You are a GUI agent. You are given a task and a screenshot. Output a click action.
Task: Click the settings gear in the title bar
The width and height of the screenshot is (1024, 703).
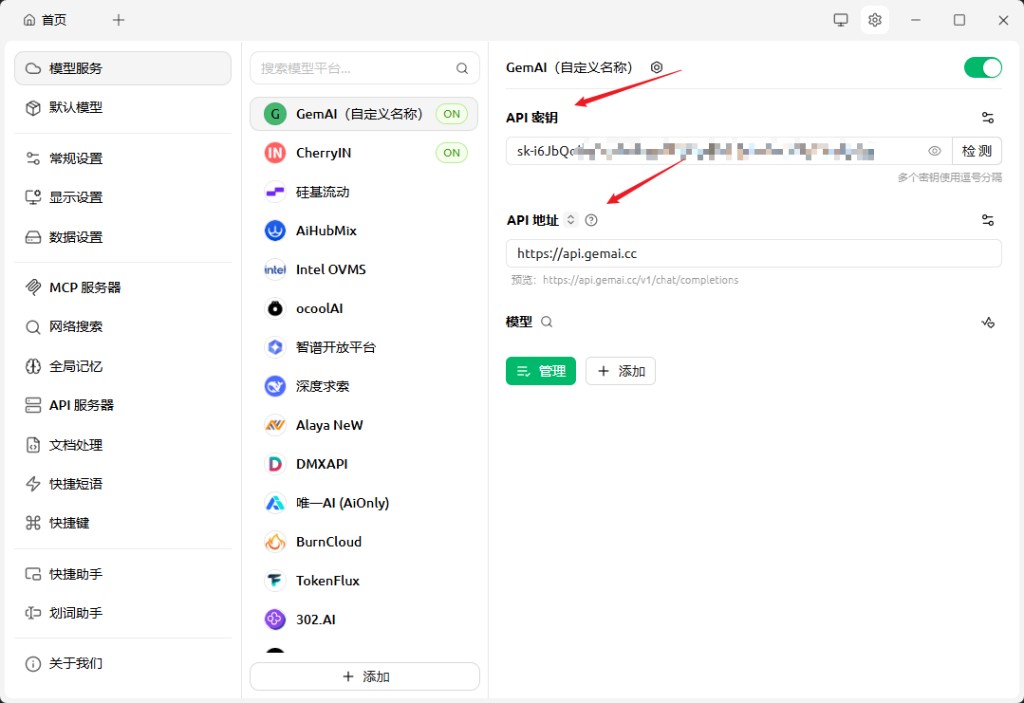pos(875,19)
